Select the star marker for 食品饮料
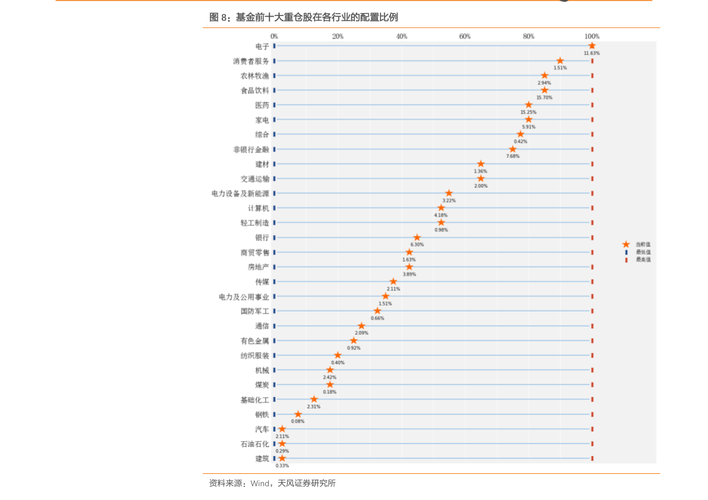This screenshot has height=500, width=708. click(x=544, y=90)
